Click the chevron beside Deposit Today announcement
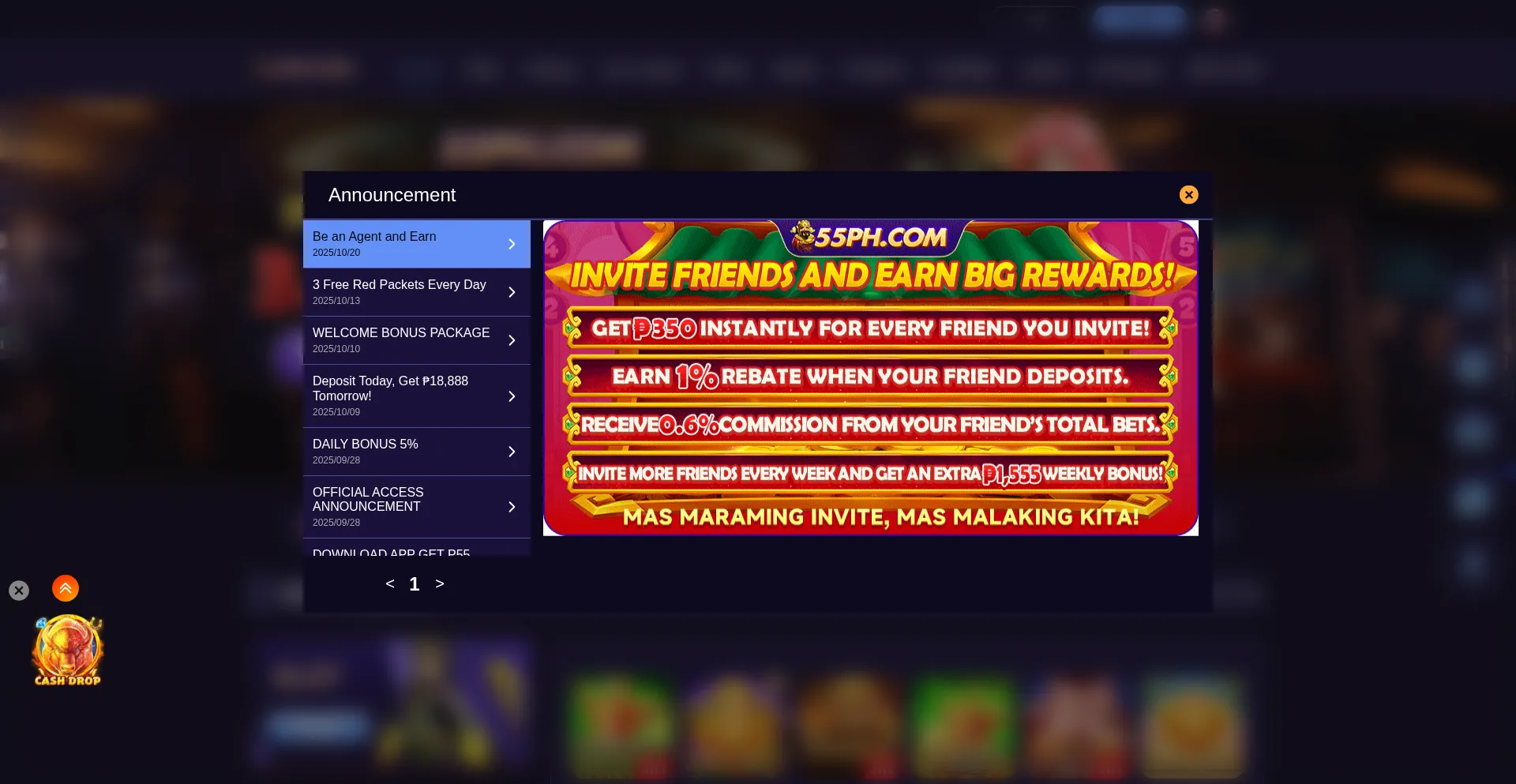 pos(512,396)
